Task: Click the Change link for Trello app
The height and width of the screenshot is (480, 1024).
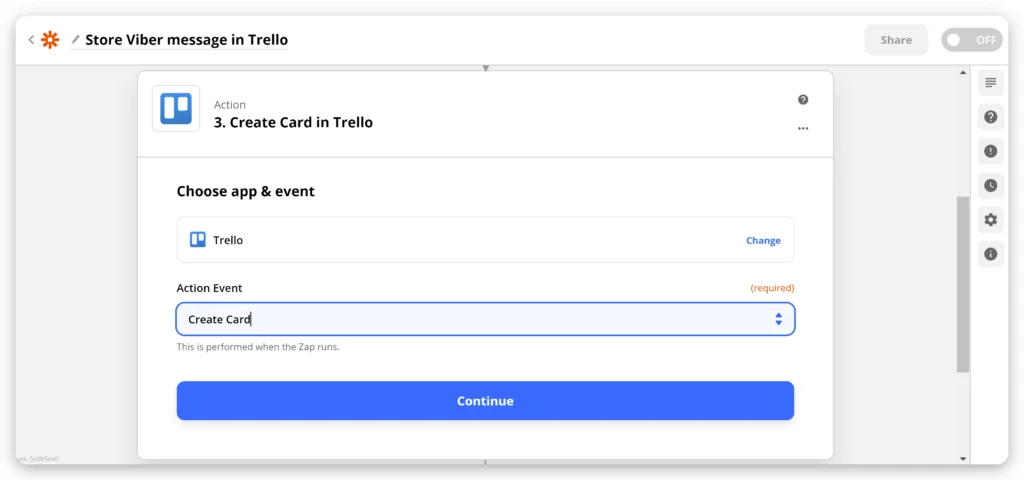Action: (763, 240)
